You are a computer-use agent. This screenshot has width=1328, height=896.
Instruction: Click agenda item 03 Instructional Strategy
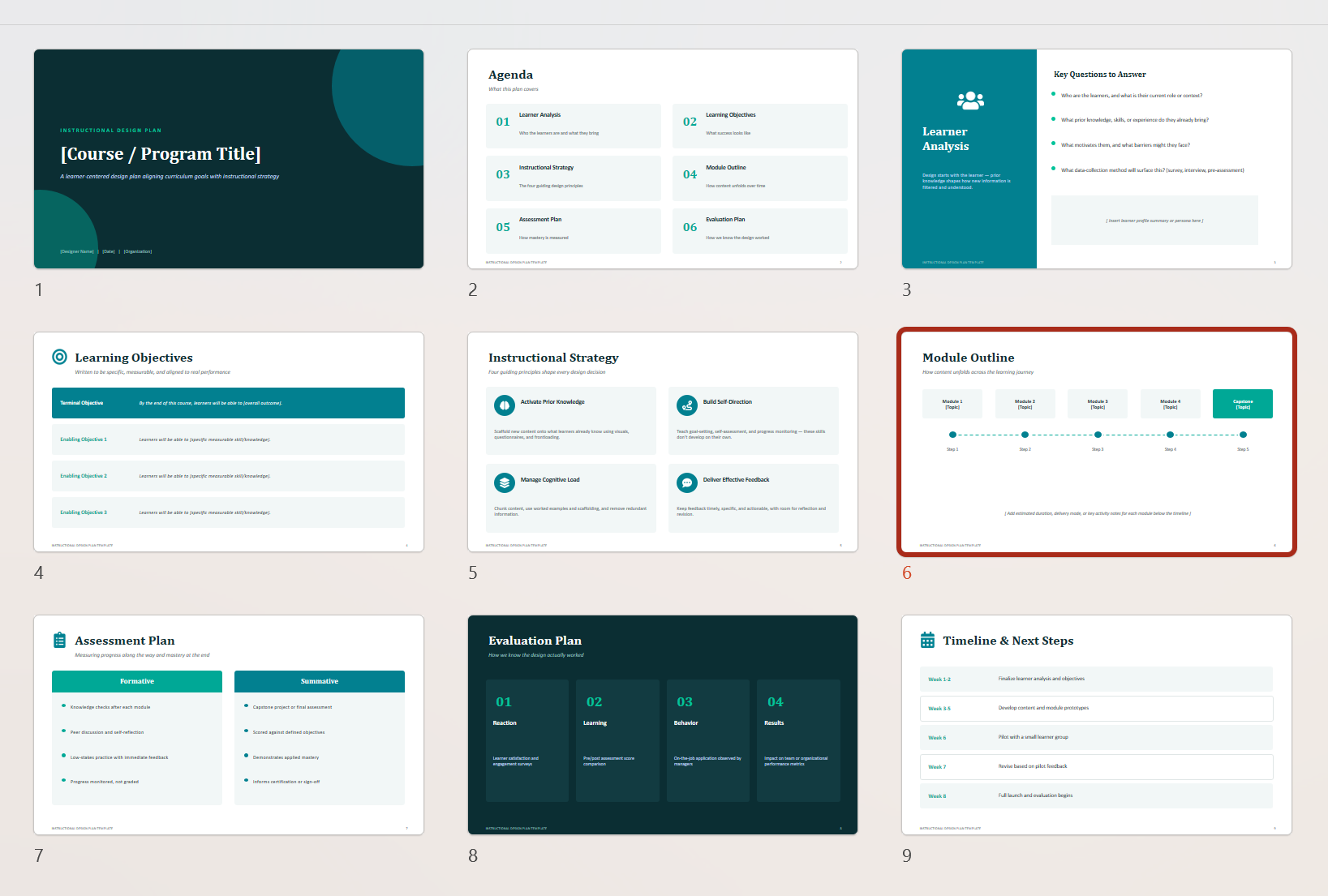tap(574, 178)
